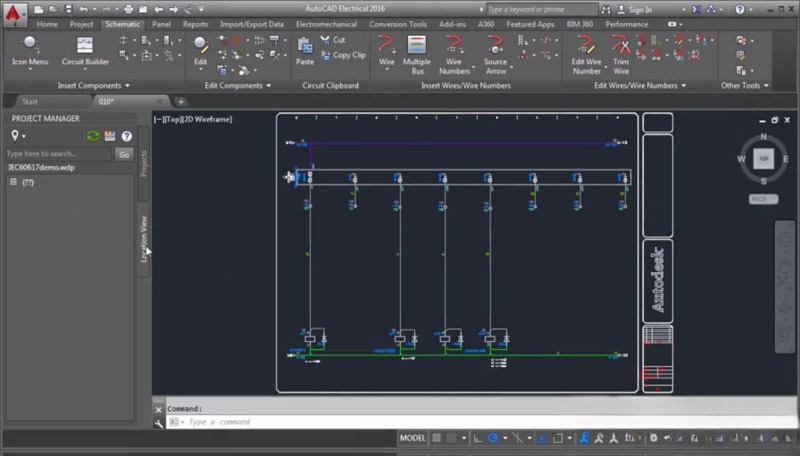Click the Refresh icon in Project Manager
Screen dimensions: 800x456
point(92,136)
